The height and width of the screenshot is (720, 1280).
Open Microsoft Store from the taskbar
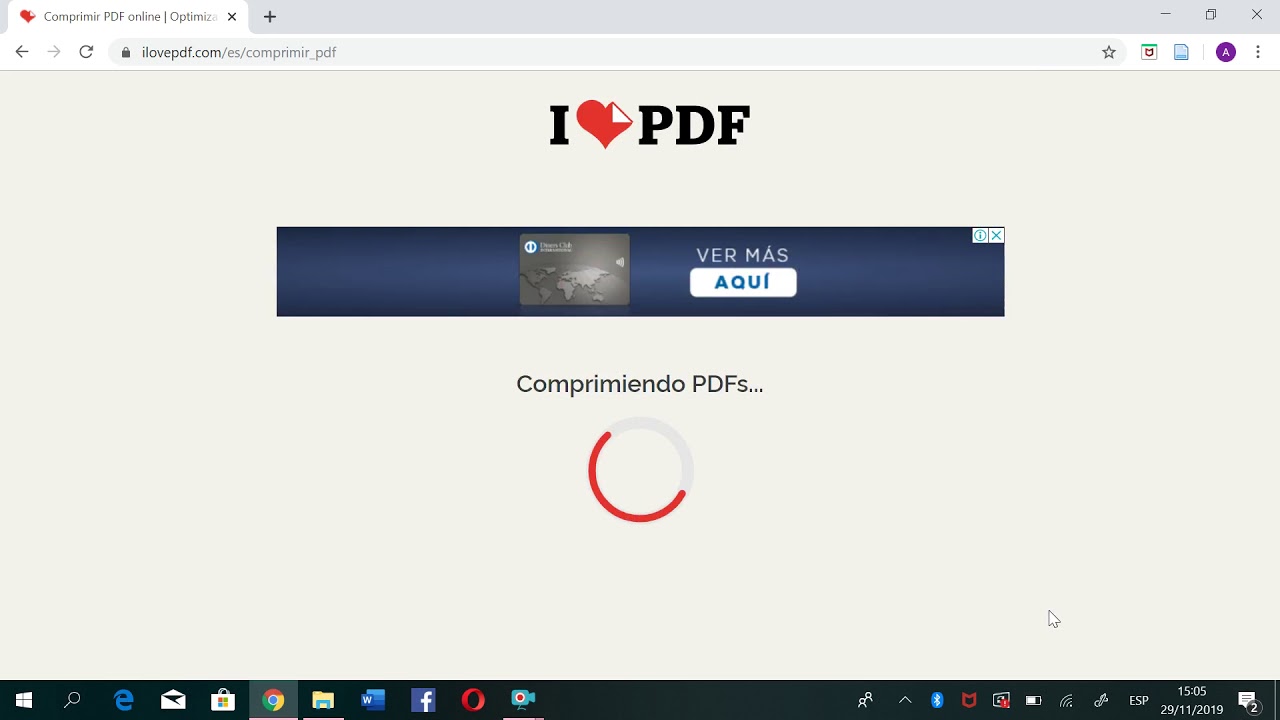[x=223, y=700]
